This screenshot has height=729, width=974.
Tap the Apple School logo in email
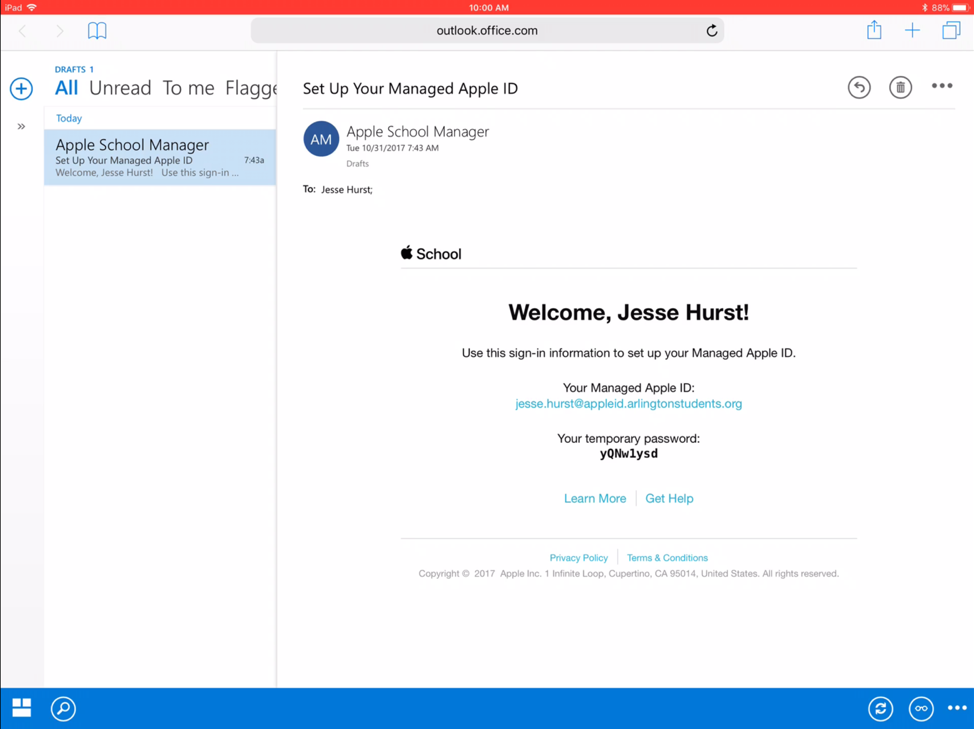click(x=431, y=253)
